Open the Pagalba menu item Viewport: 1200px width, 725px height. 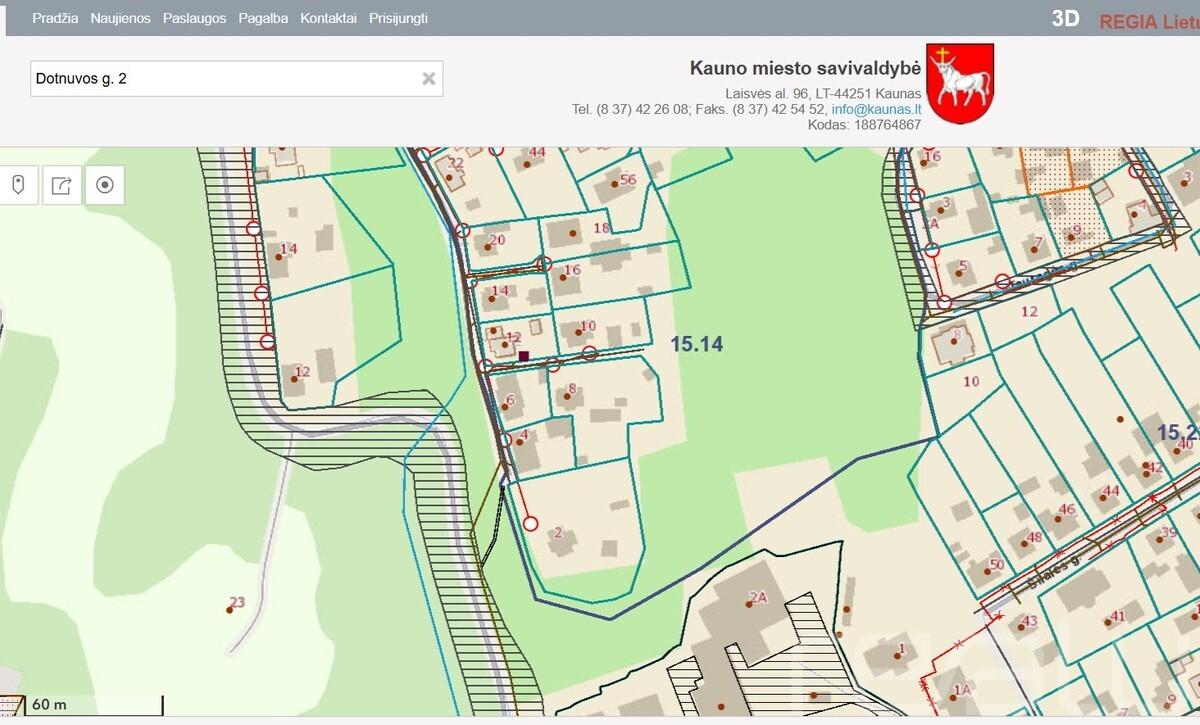pyautogui.click(x=263, y=18)
